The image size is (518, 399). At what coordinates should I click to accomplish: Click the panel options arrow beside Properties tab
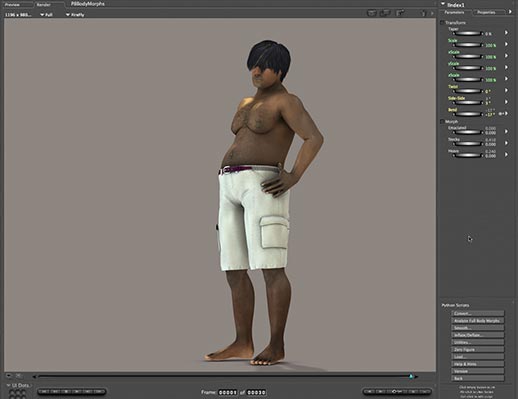coord(510,12)
